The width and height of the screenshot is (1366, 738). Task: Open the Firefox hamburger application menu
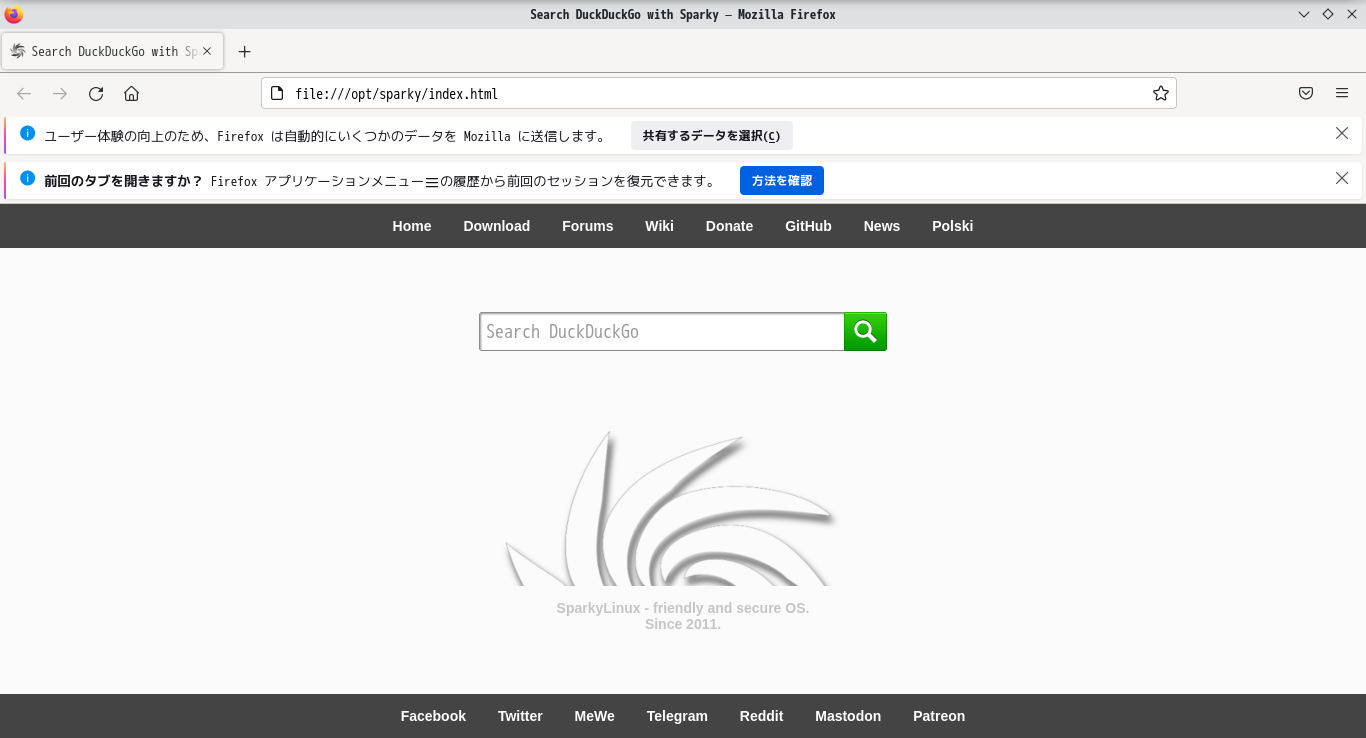point(1342,93)
